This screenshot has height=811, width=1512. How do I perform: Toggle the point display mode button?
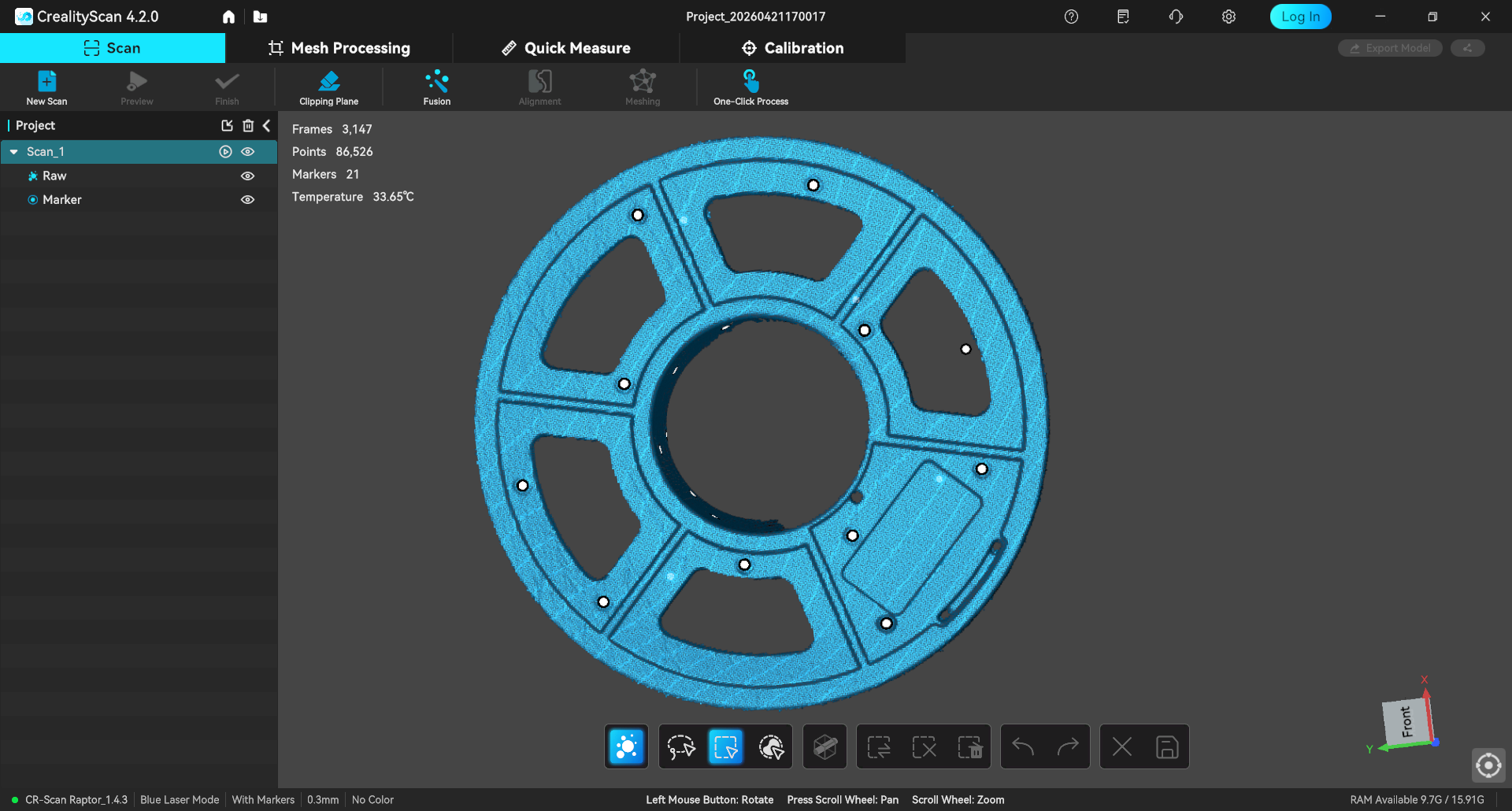coord(627,746)
